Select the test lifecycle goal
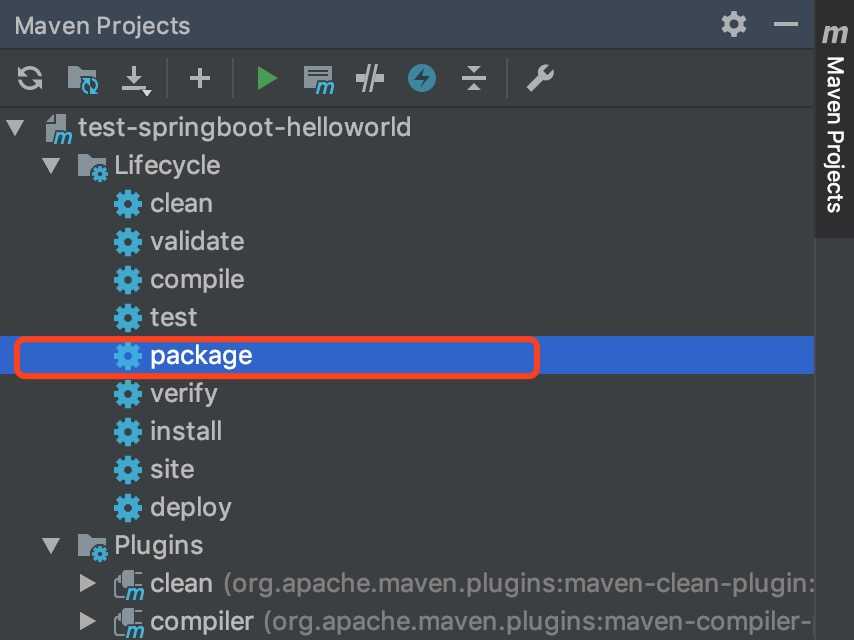Viewport: 854px width, 640px height. pos(173,317)
